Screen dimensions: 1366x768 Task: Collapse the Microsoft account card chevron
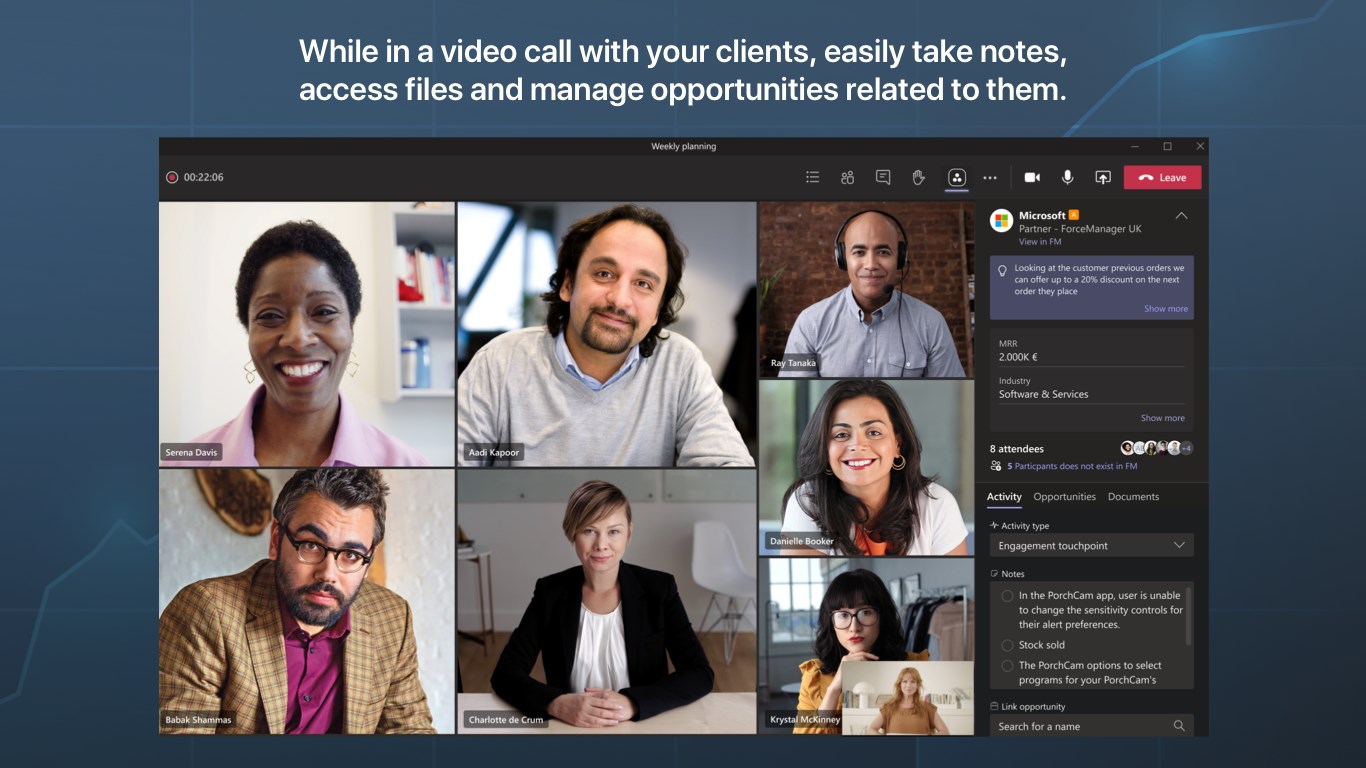coord(1181,216)
